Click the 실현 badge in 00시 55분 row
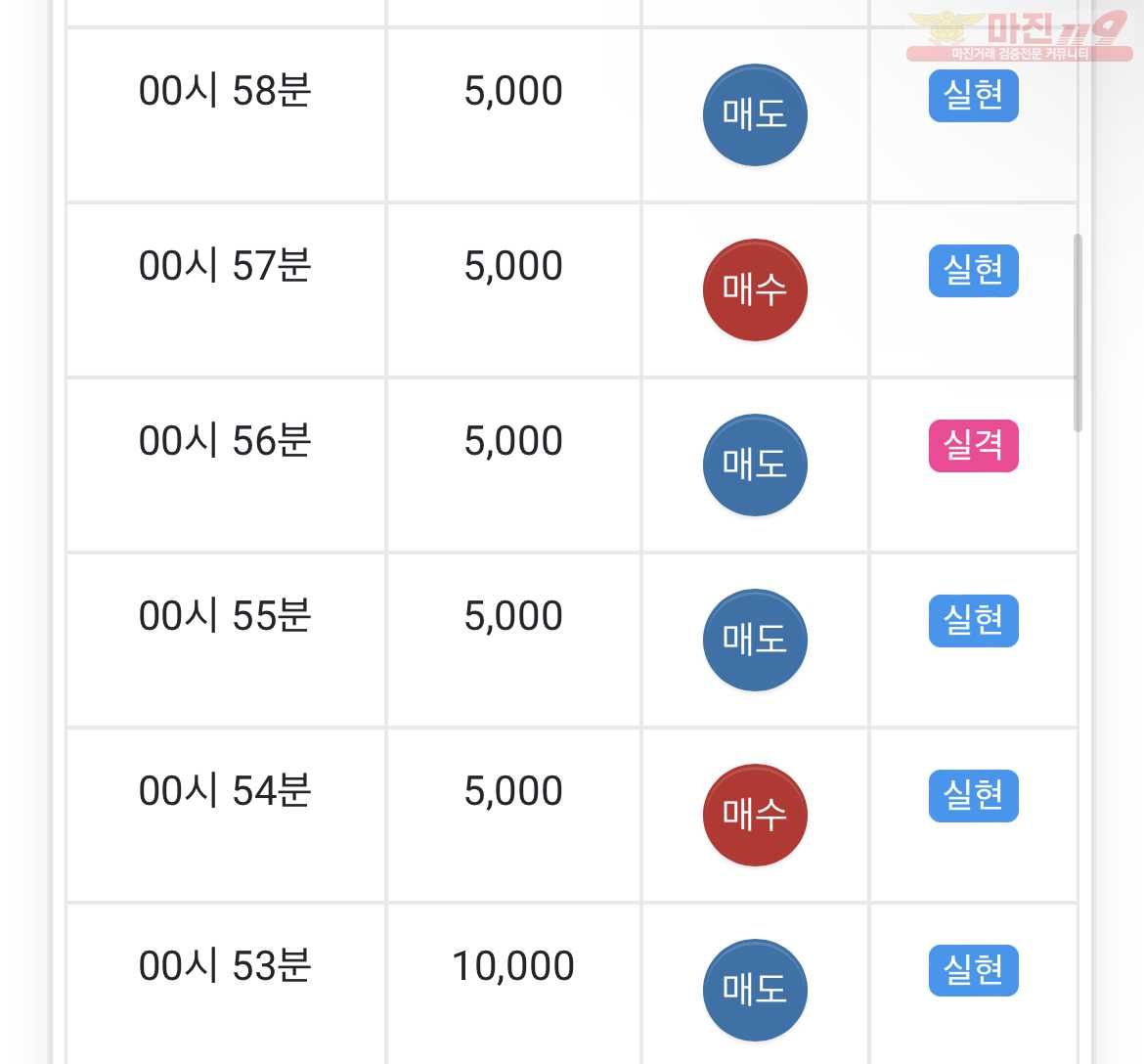The image size is (1144, 1064). [973, 621]
